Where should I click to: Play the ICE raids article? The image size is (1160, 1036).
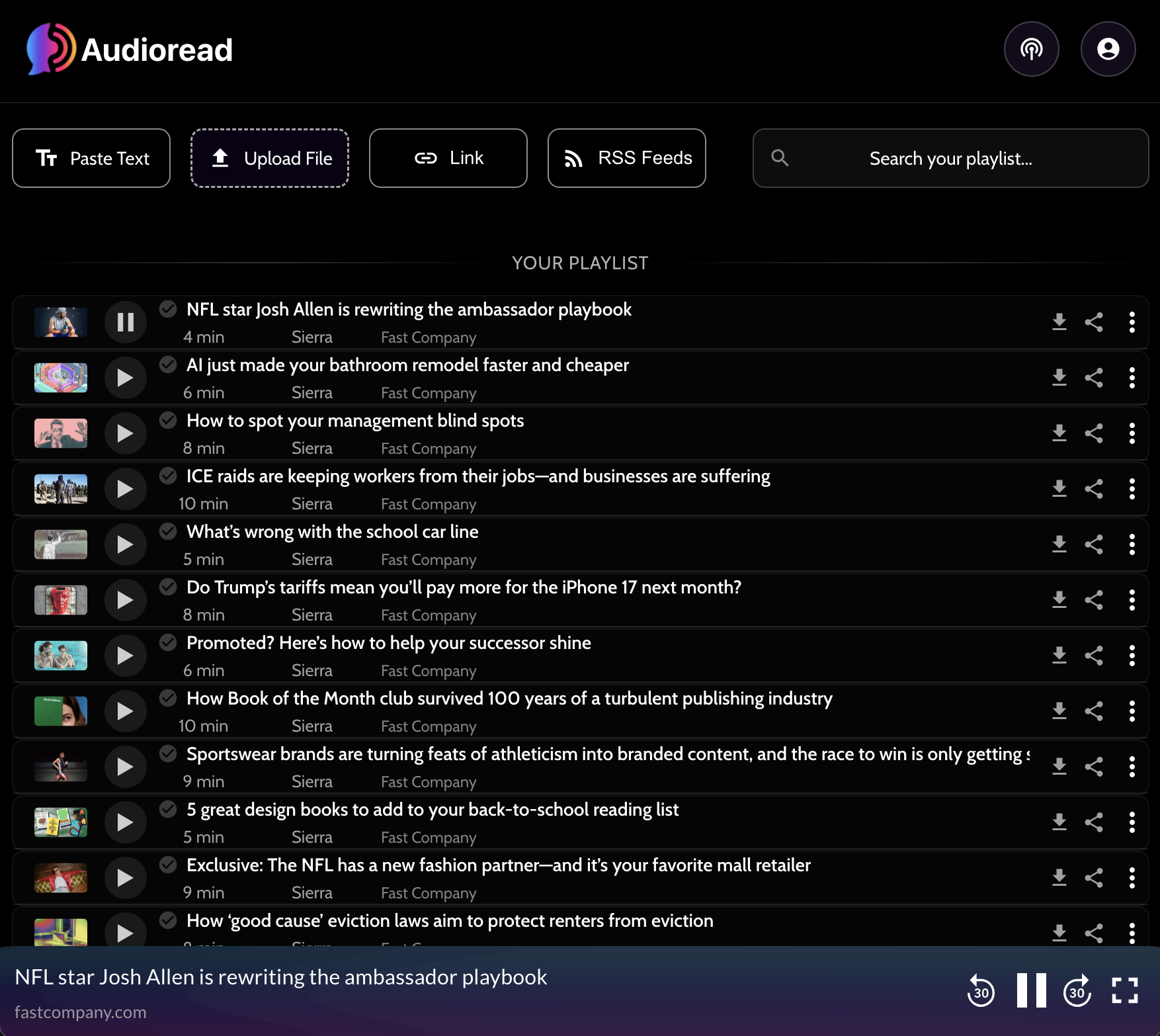[x=125, y=489]
